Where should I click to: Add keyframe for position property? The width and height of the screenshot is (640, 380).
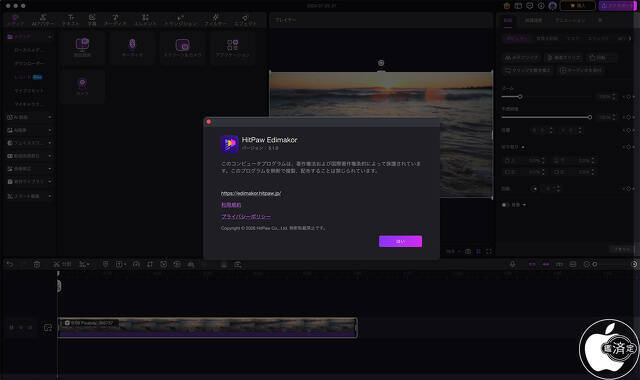(x=629, y=130)
